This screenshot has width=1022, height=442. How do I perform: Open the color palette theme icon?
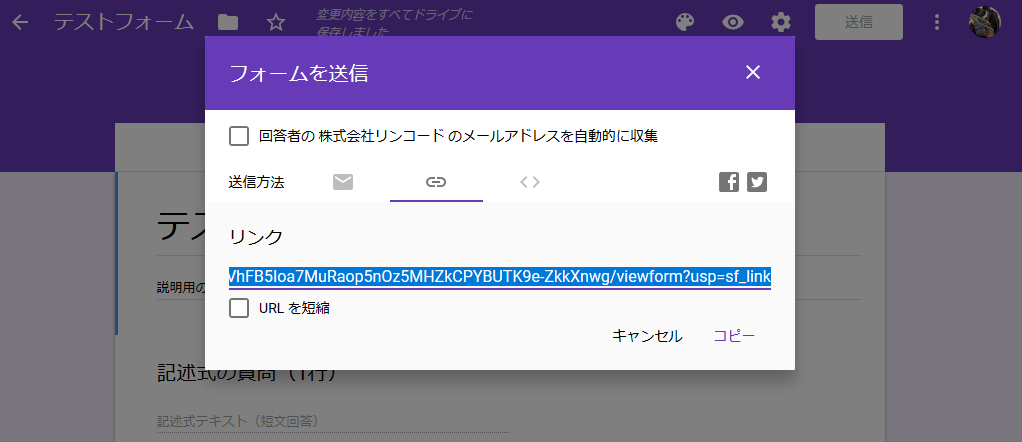pyautogui.click(x=684, y=23)
